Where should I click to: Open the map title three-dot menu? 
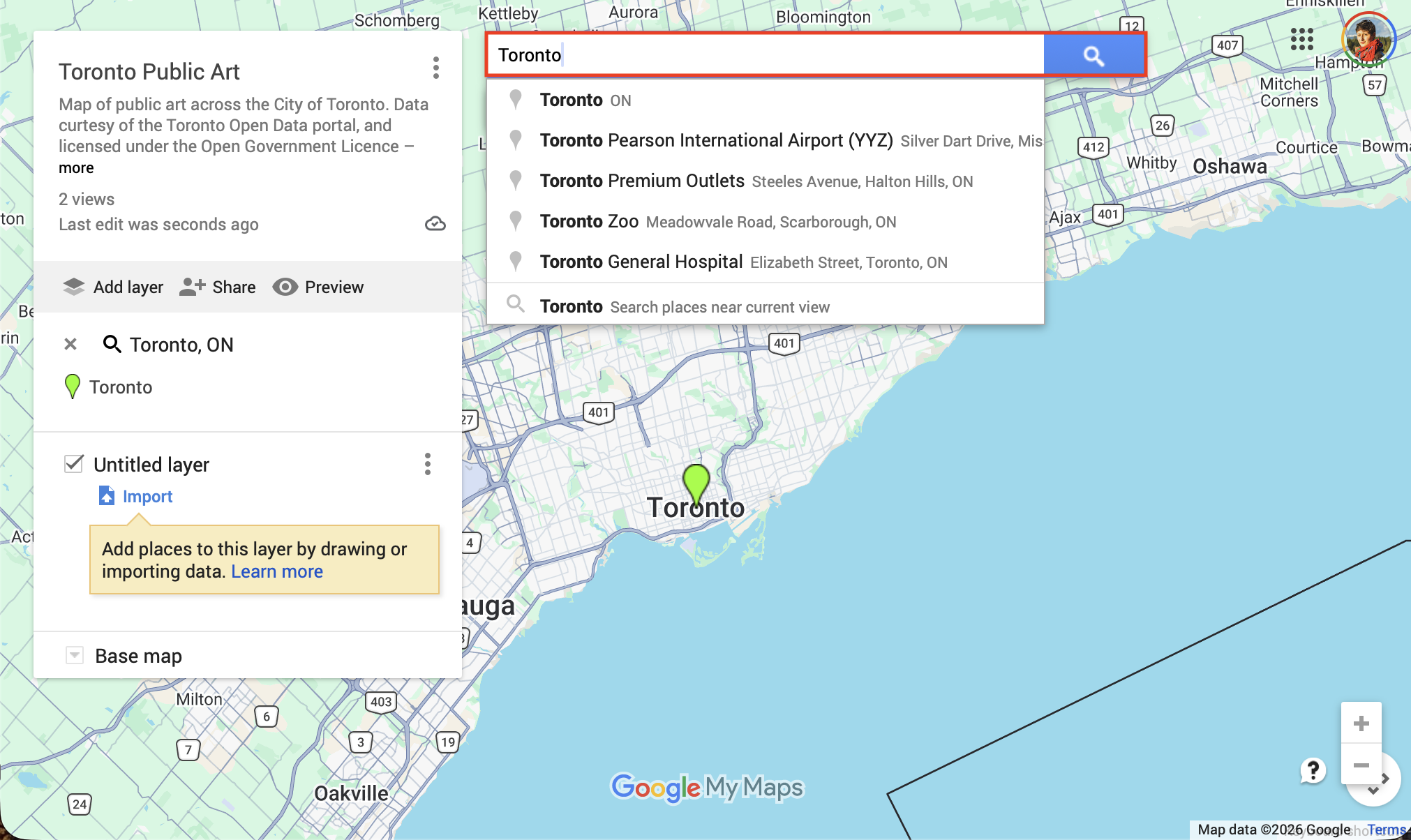(x=436, y=68)
